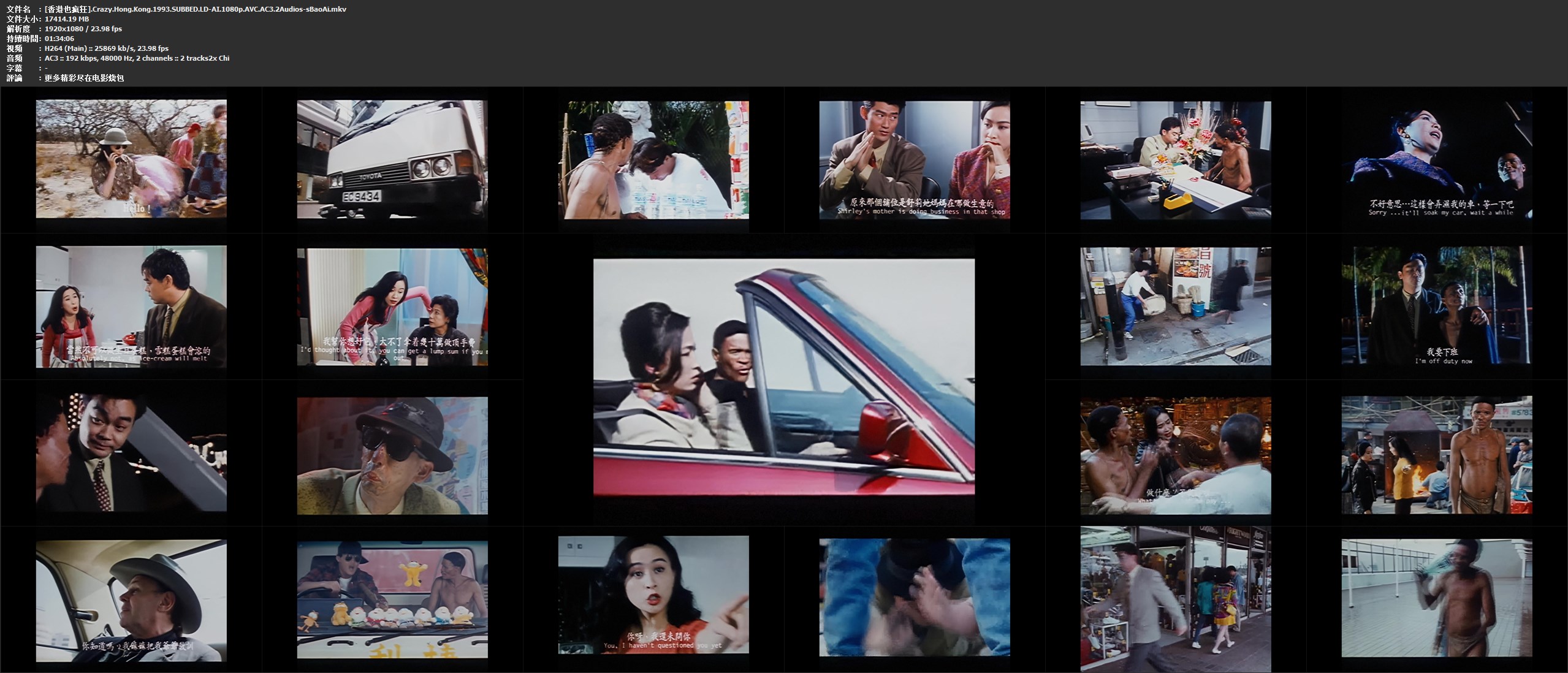1568x673 pixels.
Task: Open thumbnail subtitled ice-cream will melt
Action: tap(131, 306)
